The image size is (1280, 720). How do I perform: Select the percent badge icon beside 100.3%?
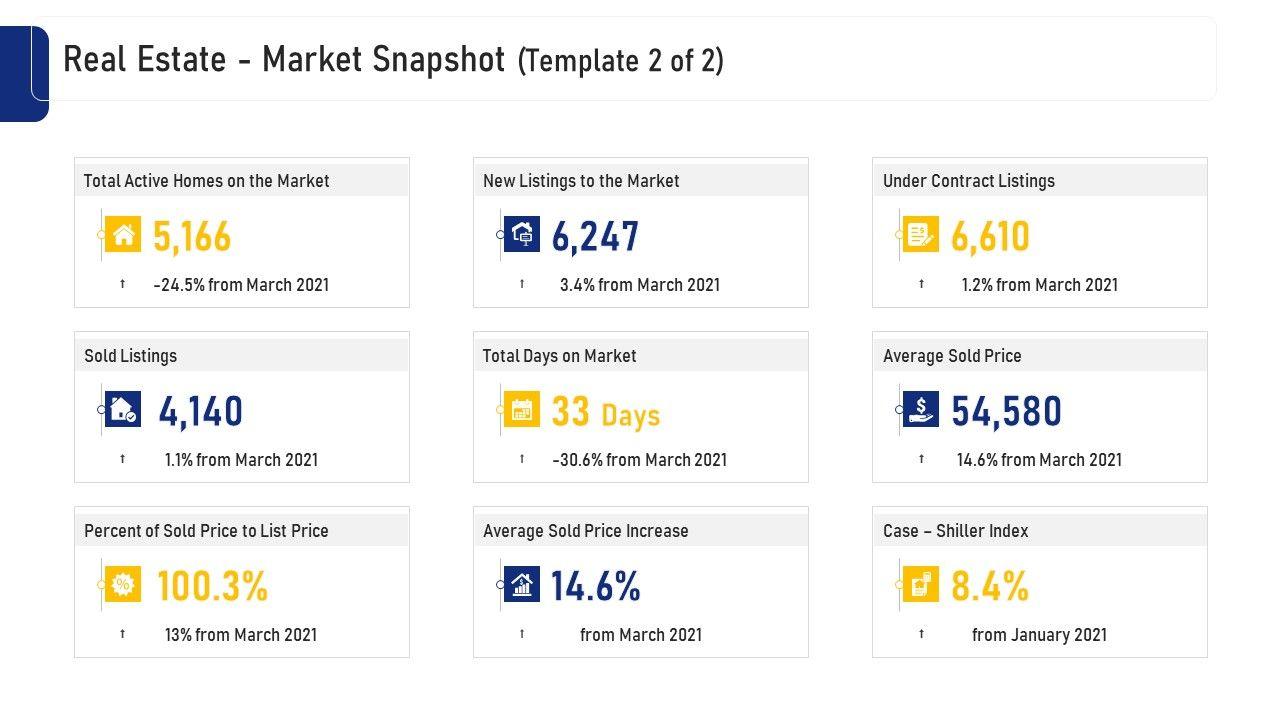point(123,585)
